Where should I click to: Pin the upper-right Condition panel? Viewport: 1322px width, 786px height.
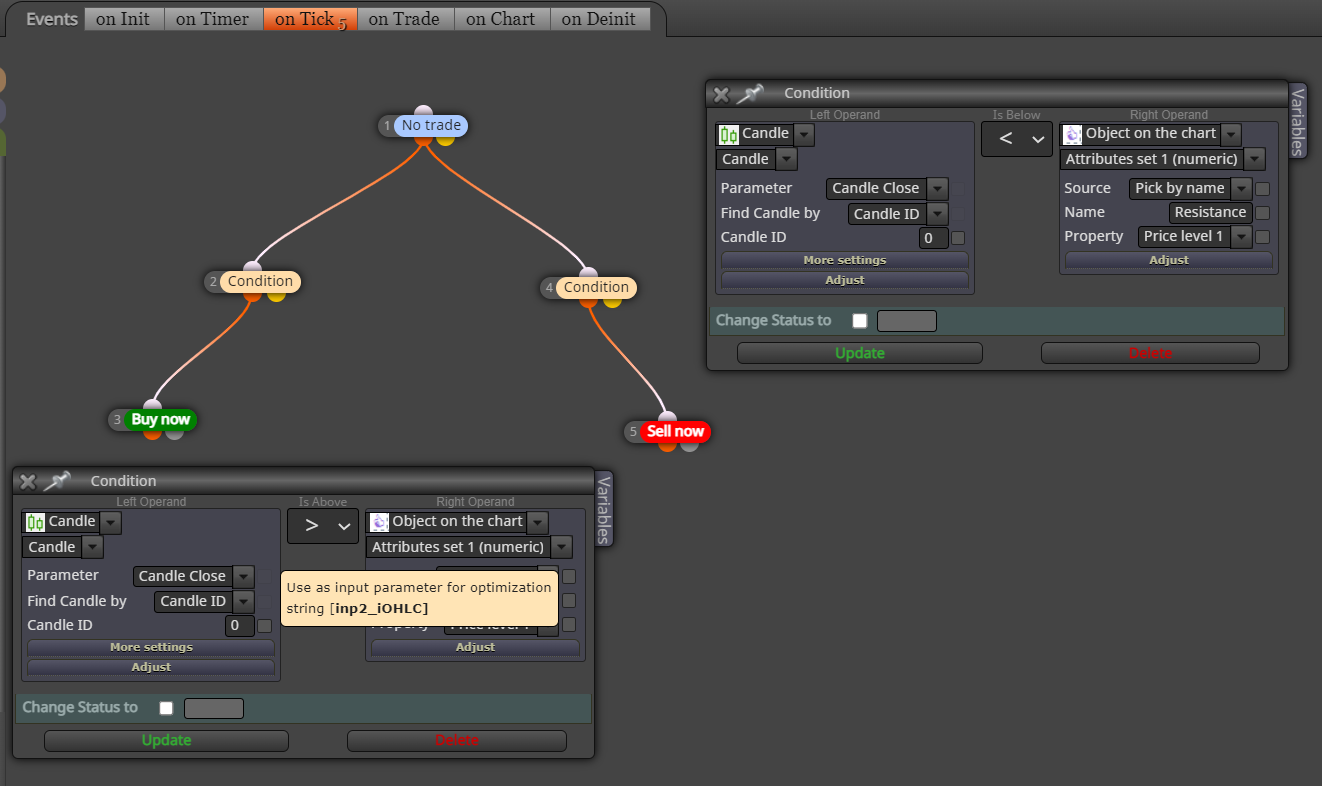[749, 94]
